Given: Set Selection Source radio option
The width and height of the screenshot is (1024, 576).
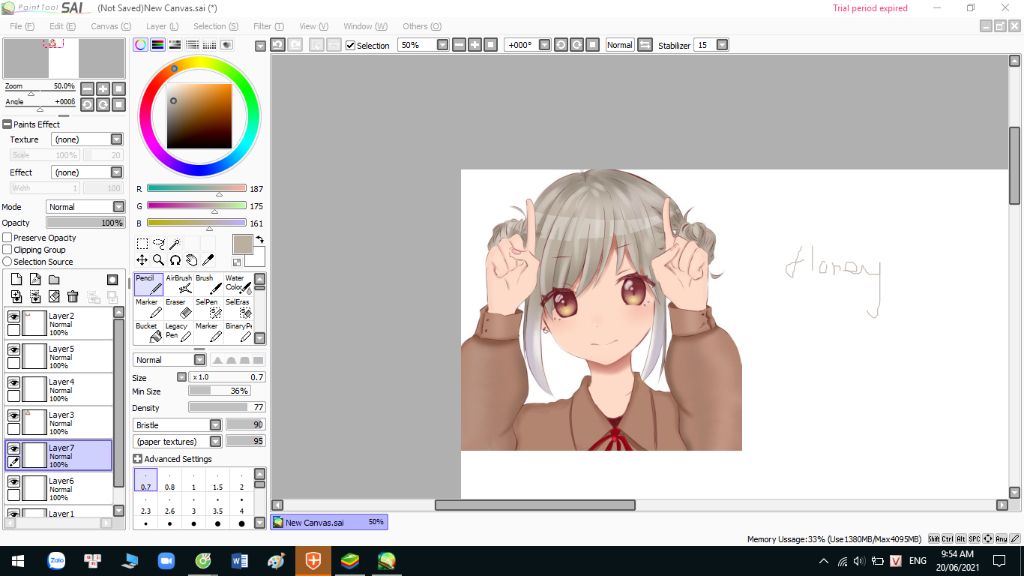Looking at the screenshot, I should [x=7, y=261].
